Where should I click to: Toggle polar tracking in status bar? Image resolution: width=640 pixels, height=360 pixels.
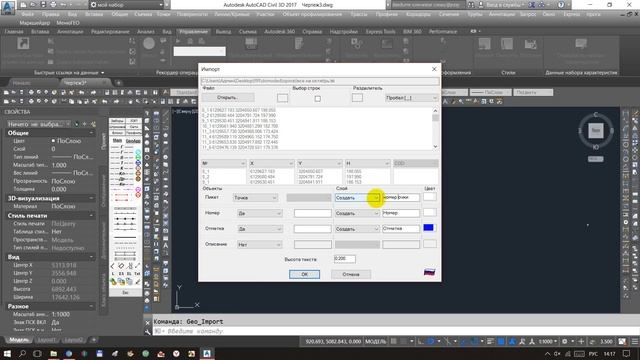pyautogui.click(x=431, y=341)
